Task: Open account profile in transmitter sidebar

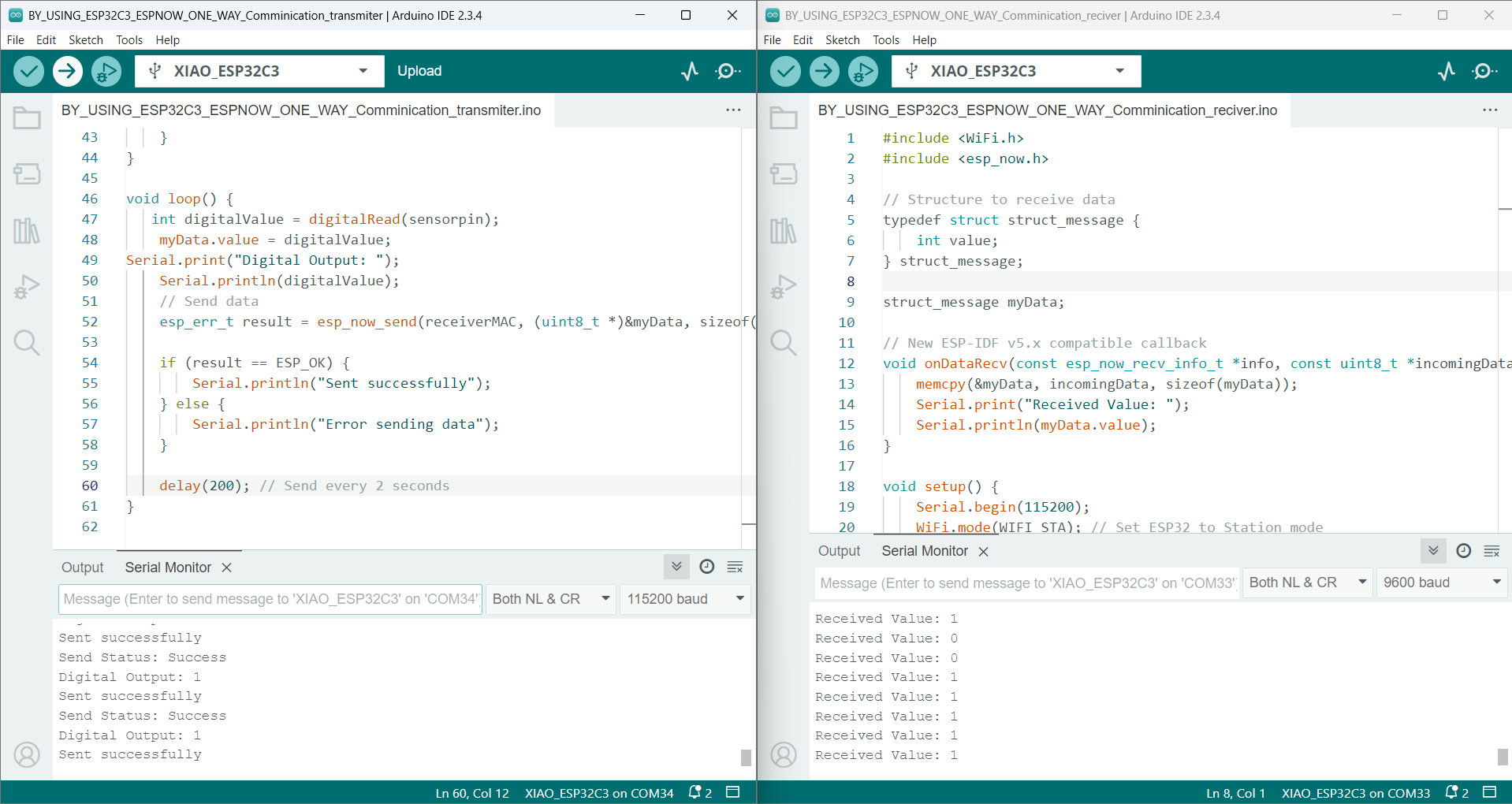Action: pos(27,755)
